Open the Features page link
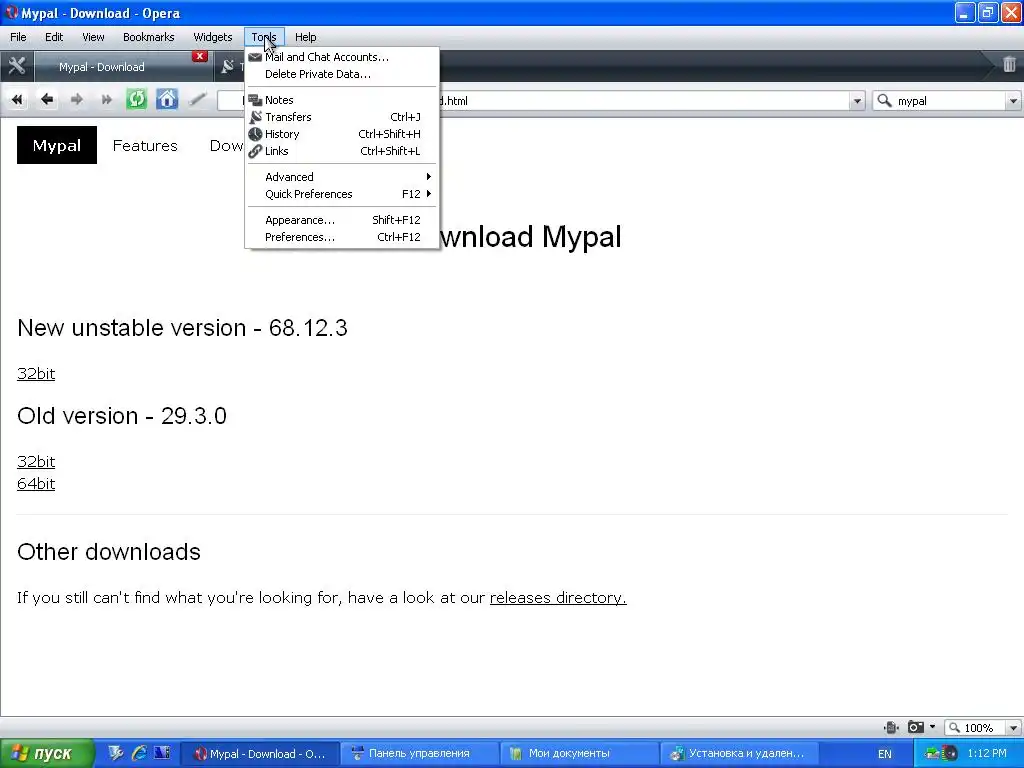Viewport: 1024px width, 768px height. coord(145,146)
